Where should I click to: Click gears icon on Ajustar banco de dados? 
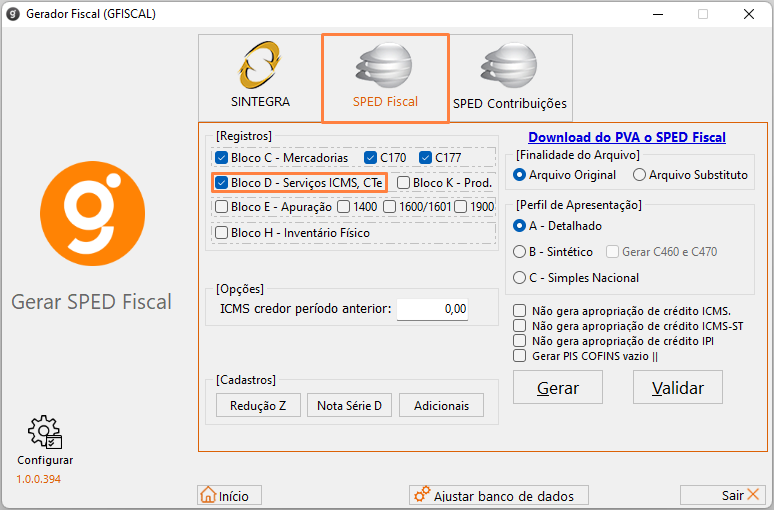(422, 495)
